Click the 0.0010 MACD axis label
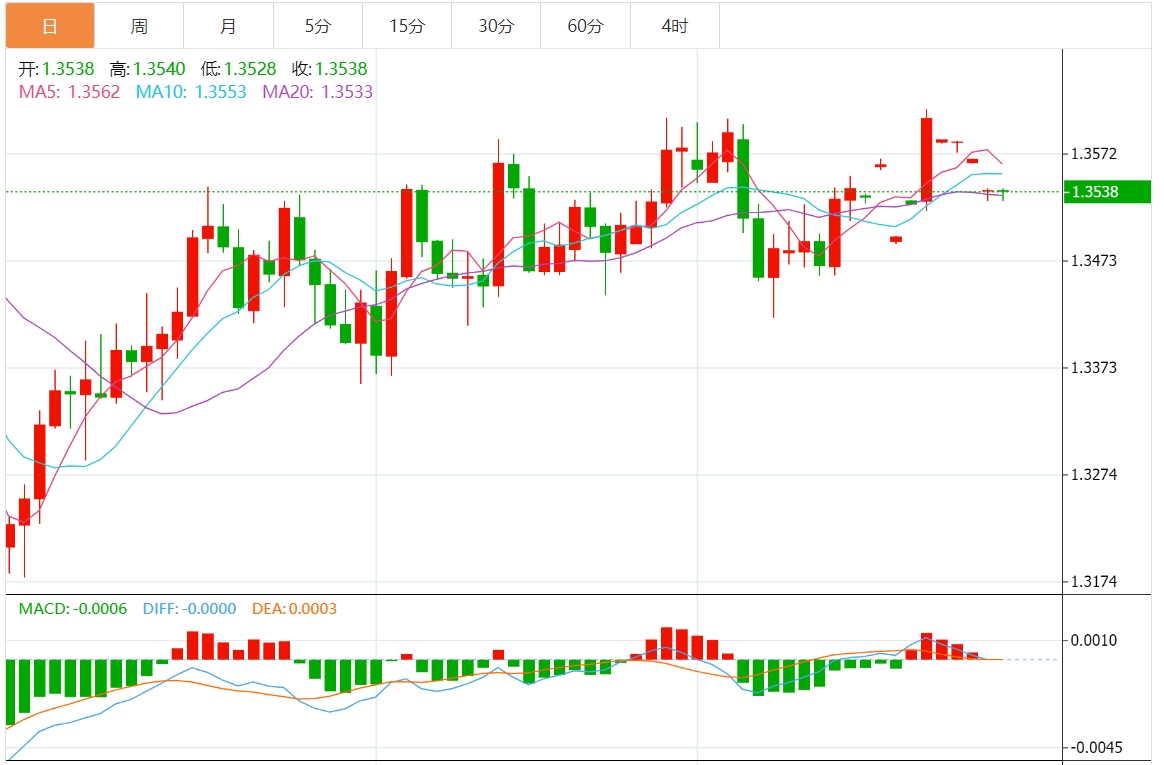1164x765 pixels. [x=1093, y=640]
